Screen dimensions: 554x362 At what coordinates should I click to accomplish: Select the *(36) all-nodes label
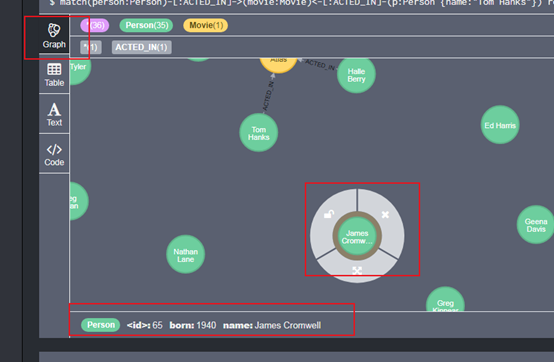pos(95,25)
